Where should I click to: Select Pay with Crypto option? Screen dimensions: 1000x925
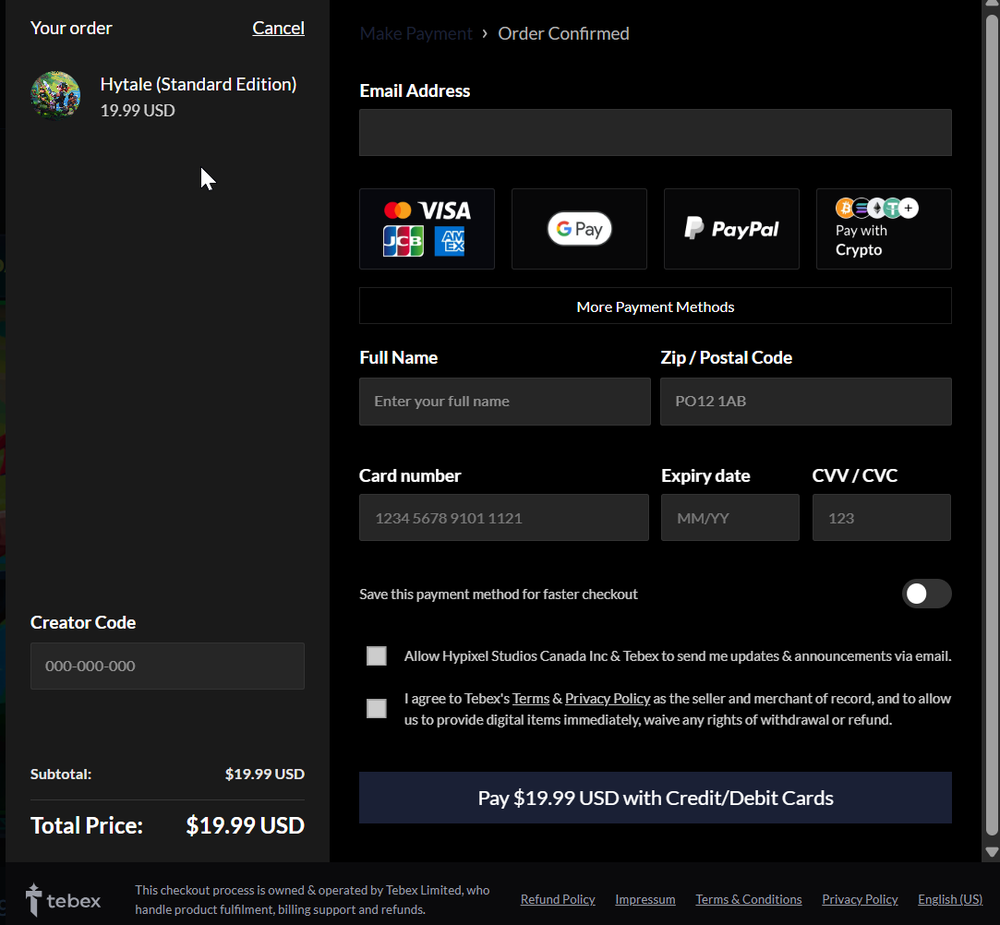884,240
